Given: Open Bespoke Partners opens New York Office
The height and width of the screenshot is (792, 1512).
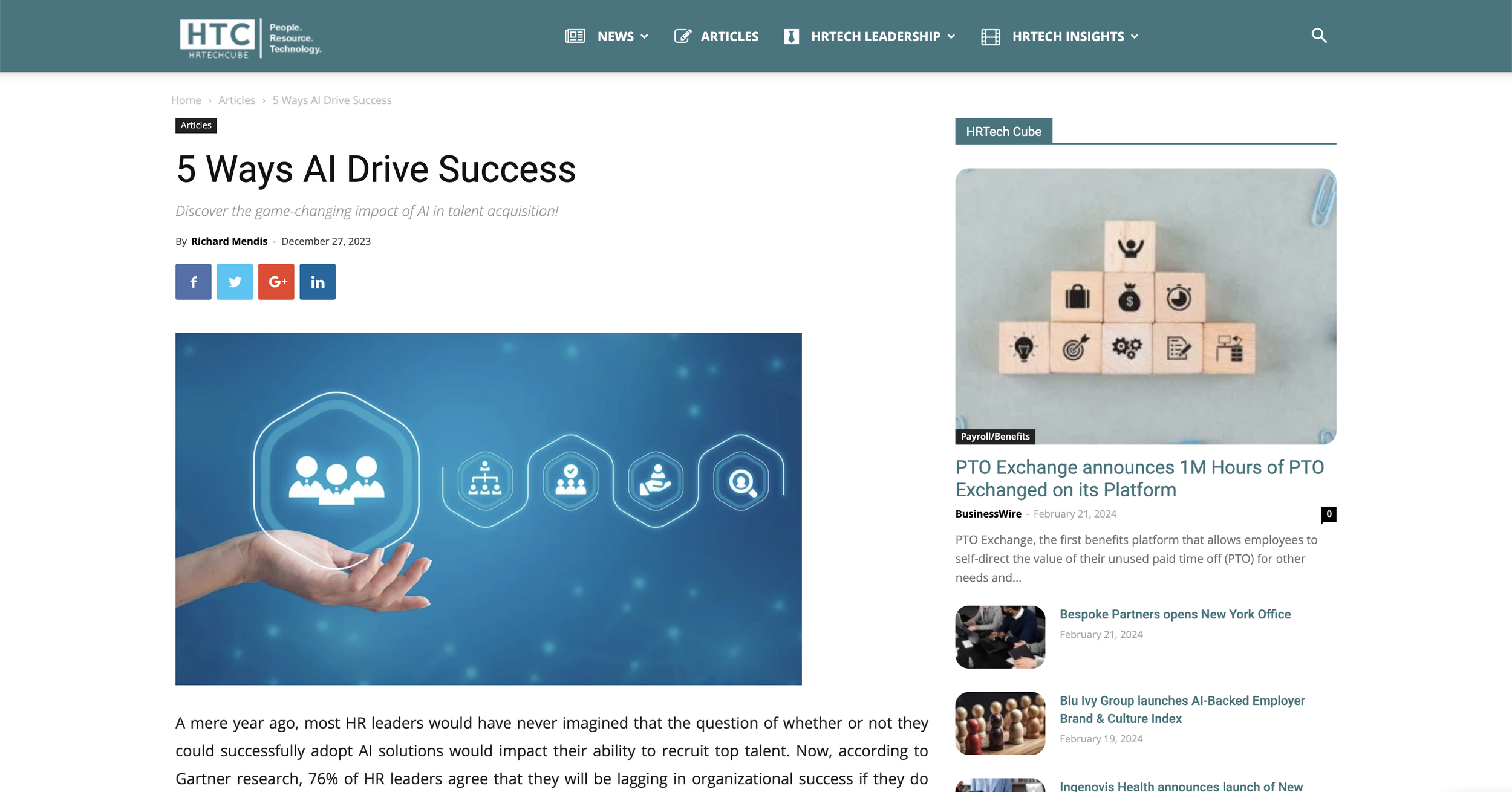Looking at the screenshot, I should coord(1175,614).
